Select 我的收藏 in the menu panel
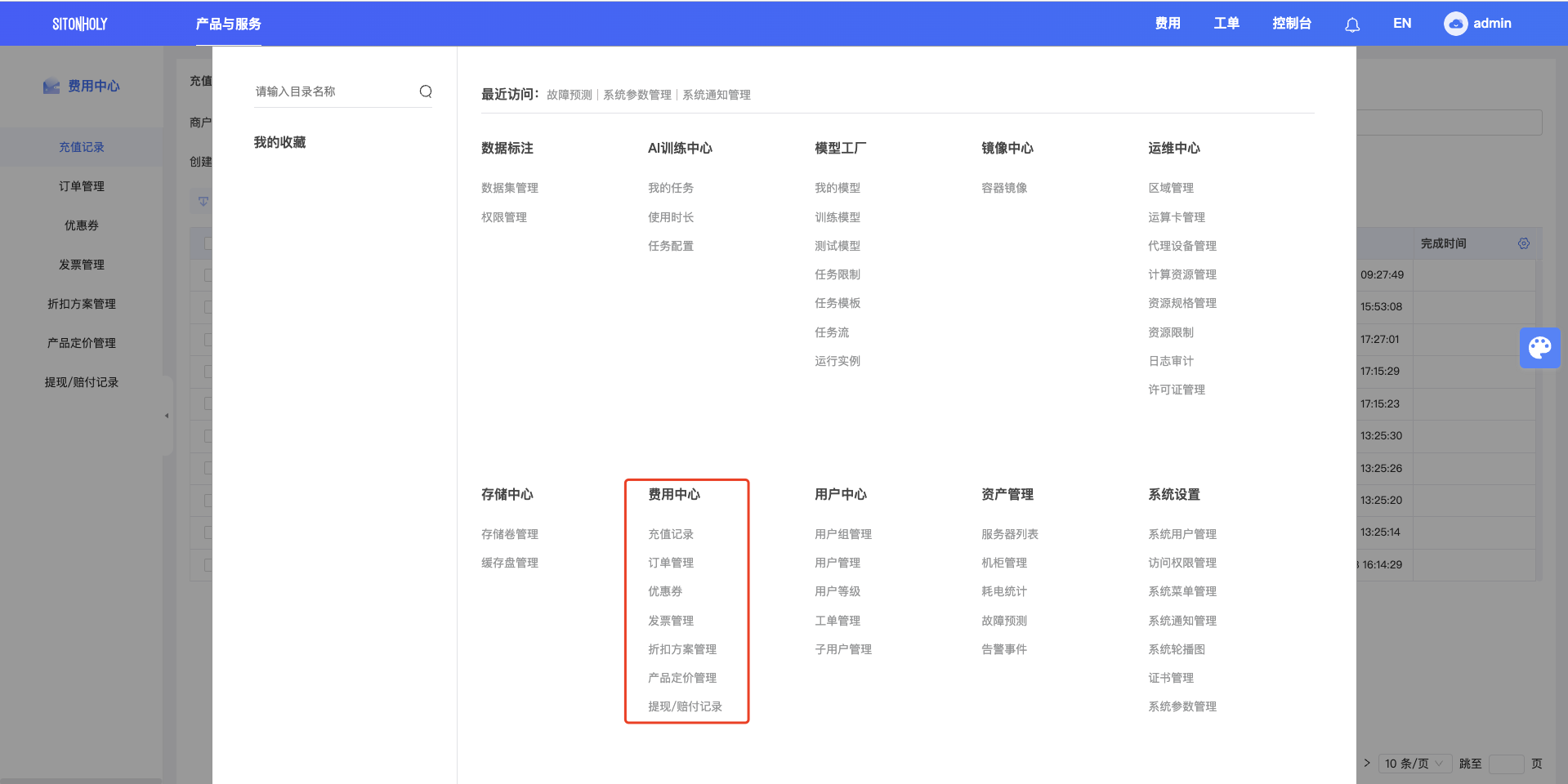Image resolution: width=1568 pixels, height=784 pixels. coord(279,142)
